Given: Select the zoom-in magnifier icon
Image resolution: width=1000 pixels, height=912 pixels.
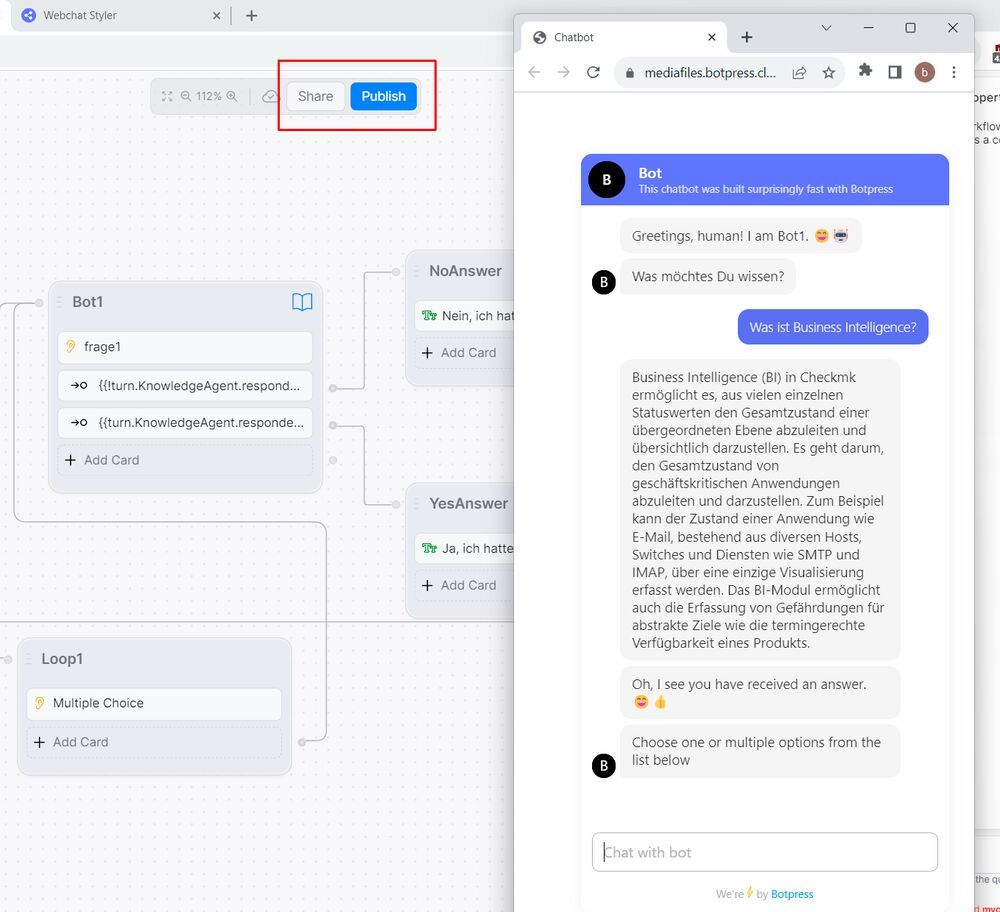Looking at the screenshot, I should click(232, 96).
